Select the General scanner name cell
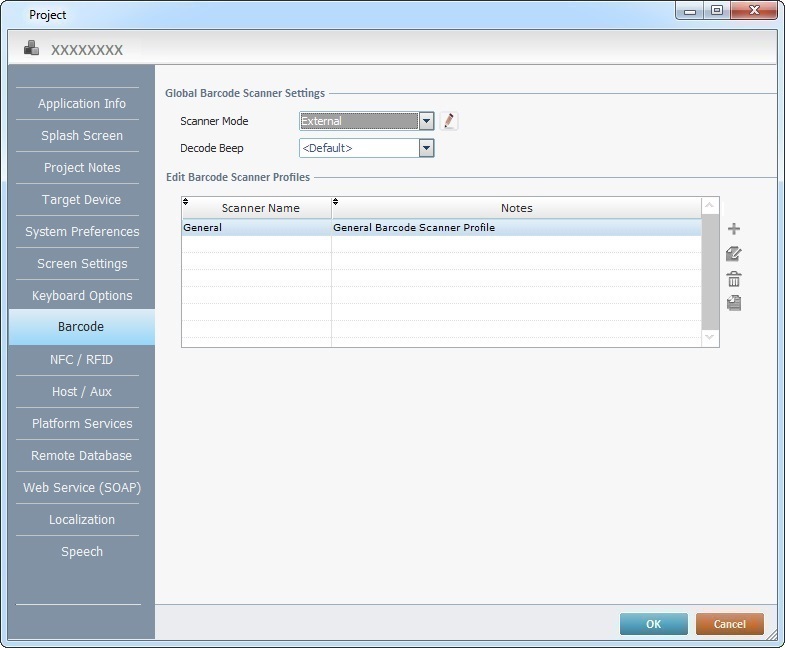Viewport: 785px width, 648px height. pyautogui.click(x=256, y=227)
